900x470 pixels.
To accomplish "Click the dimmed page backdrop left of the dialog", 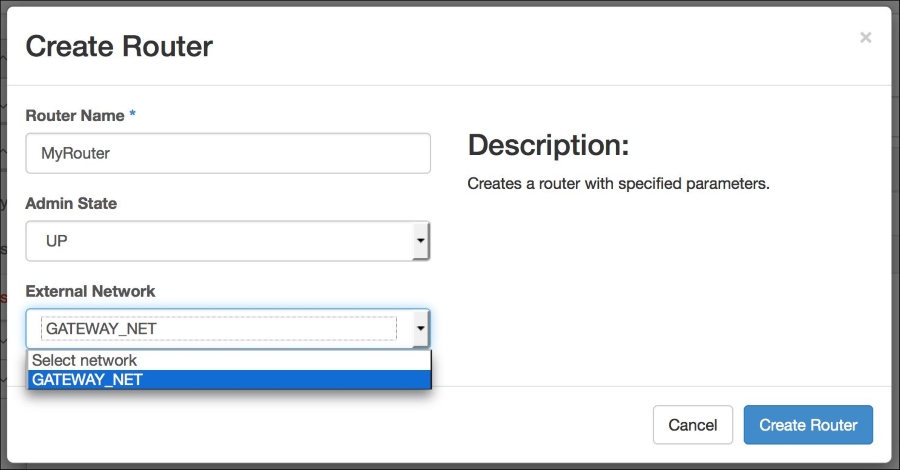I will pyautogui.click(x=3, y=230).
